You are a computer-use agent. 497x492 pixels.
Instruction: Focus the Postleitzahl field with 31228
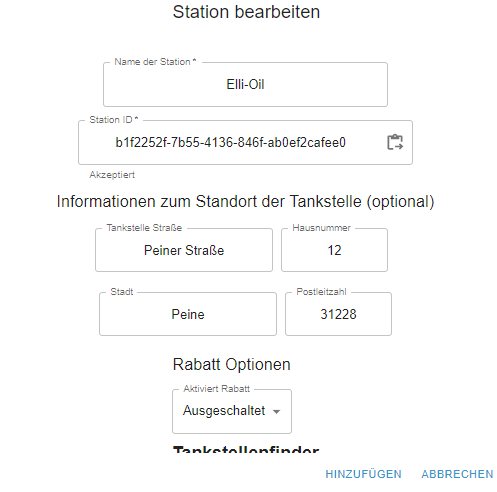338,314
